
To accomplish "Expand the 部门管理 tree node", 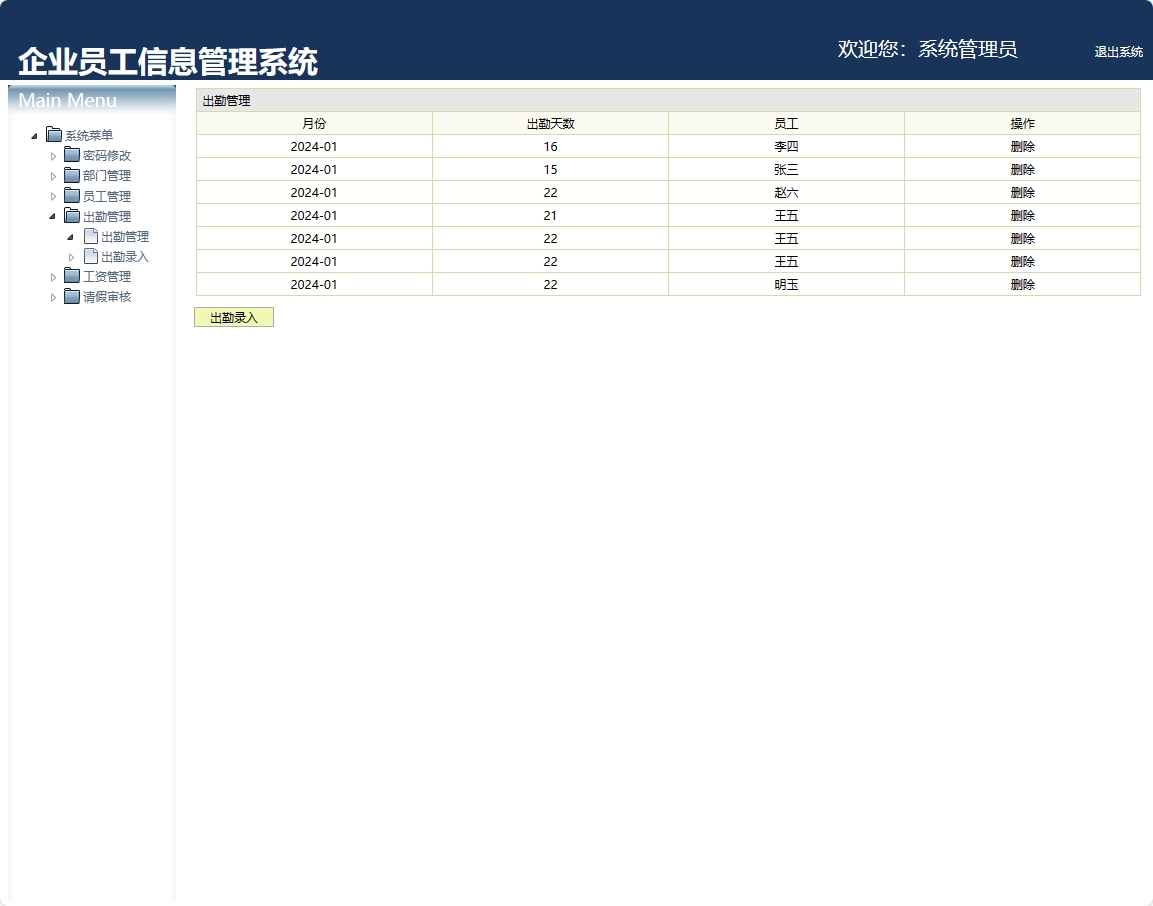I will click(x=55, y=175).
